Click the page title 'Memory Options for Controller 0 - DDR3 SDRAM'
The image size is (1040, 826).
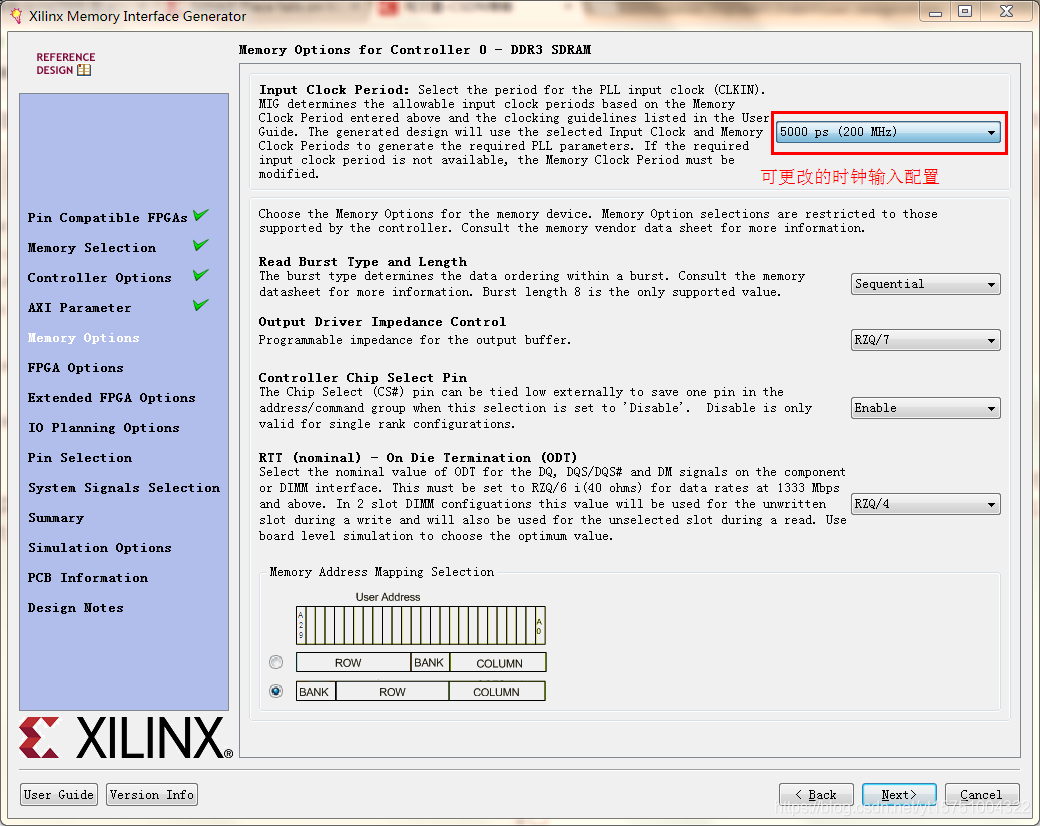(415, 50)
